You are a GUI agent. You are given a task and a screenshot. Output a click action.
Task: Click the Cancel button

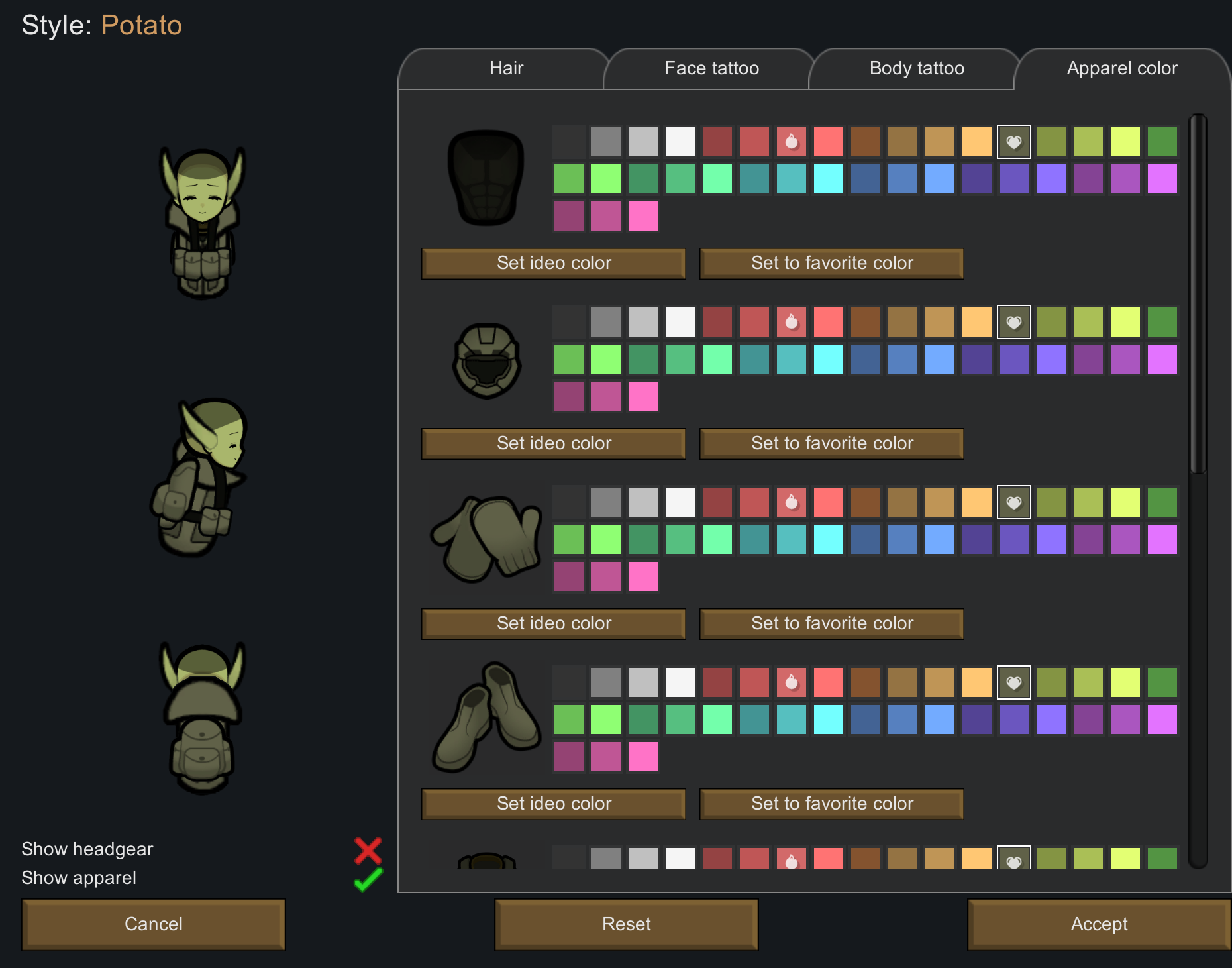(154, 924)
